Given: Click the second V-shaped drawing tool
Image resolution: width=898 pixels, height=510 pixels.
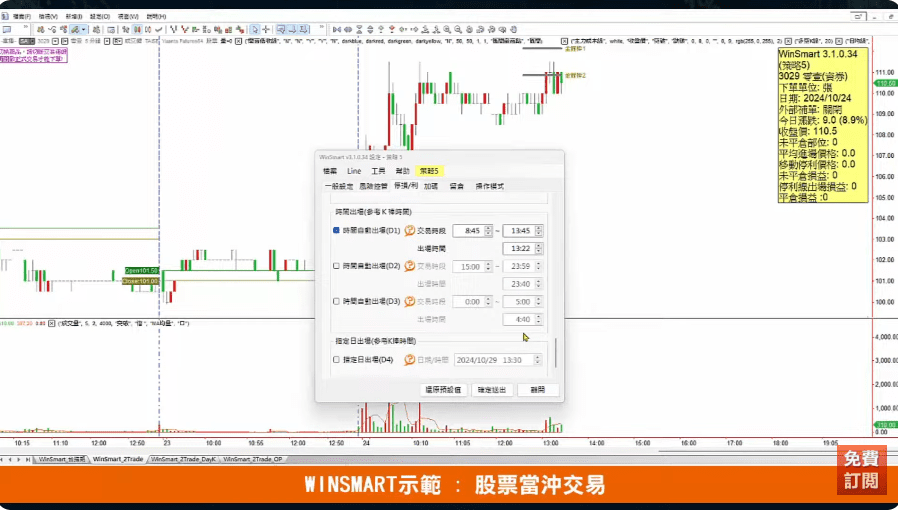Looking at the screenshot, I should point(184,29).
